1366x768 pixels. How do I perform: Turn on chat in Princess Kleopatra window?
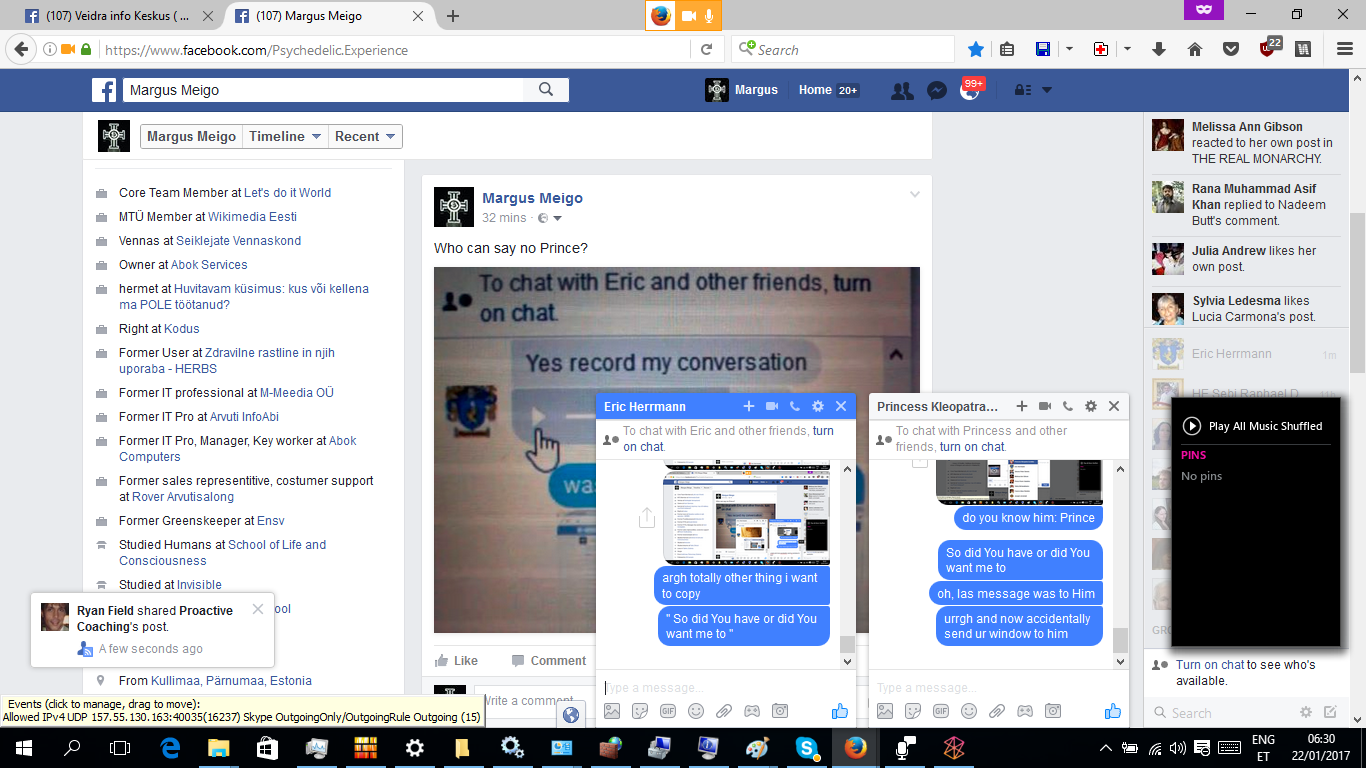973,447
